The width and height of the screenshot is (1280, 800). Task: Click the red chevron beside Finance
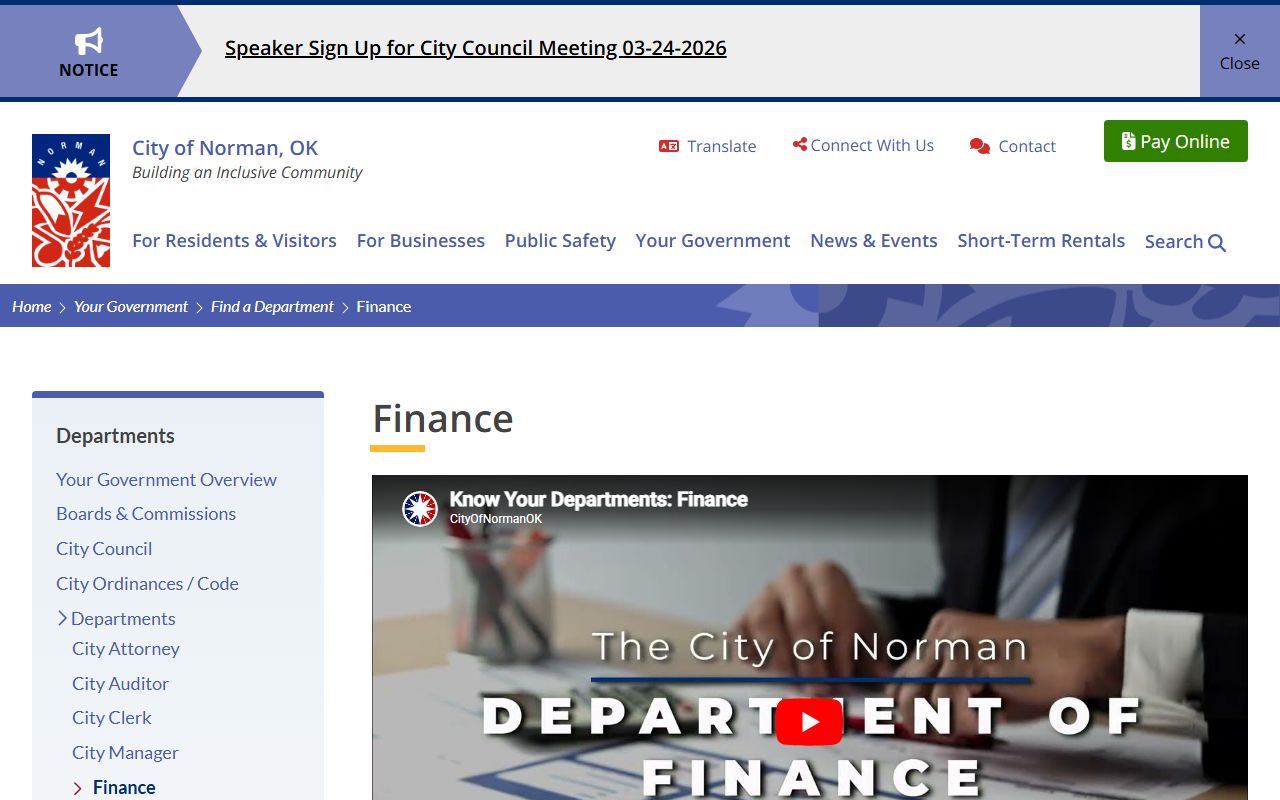tap(78, 789)
